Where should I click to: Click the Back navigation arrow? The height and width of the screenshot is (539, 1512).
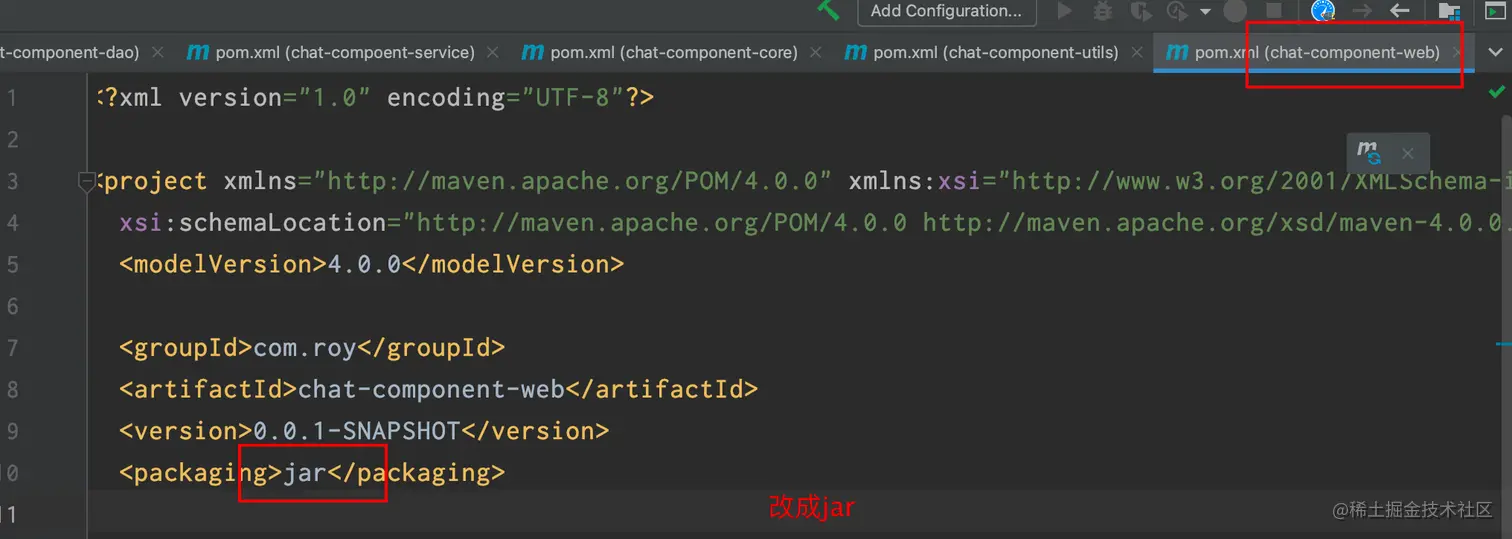click(1399, 11)
